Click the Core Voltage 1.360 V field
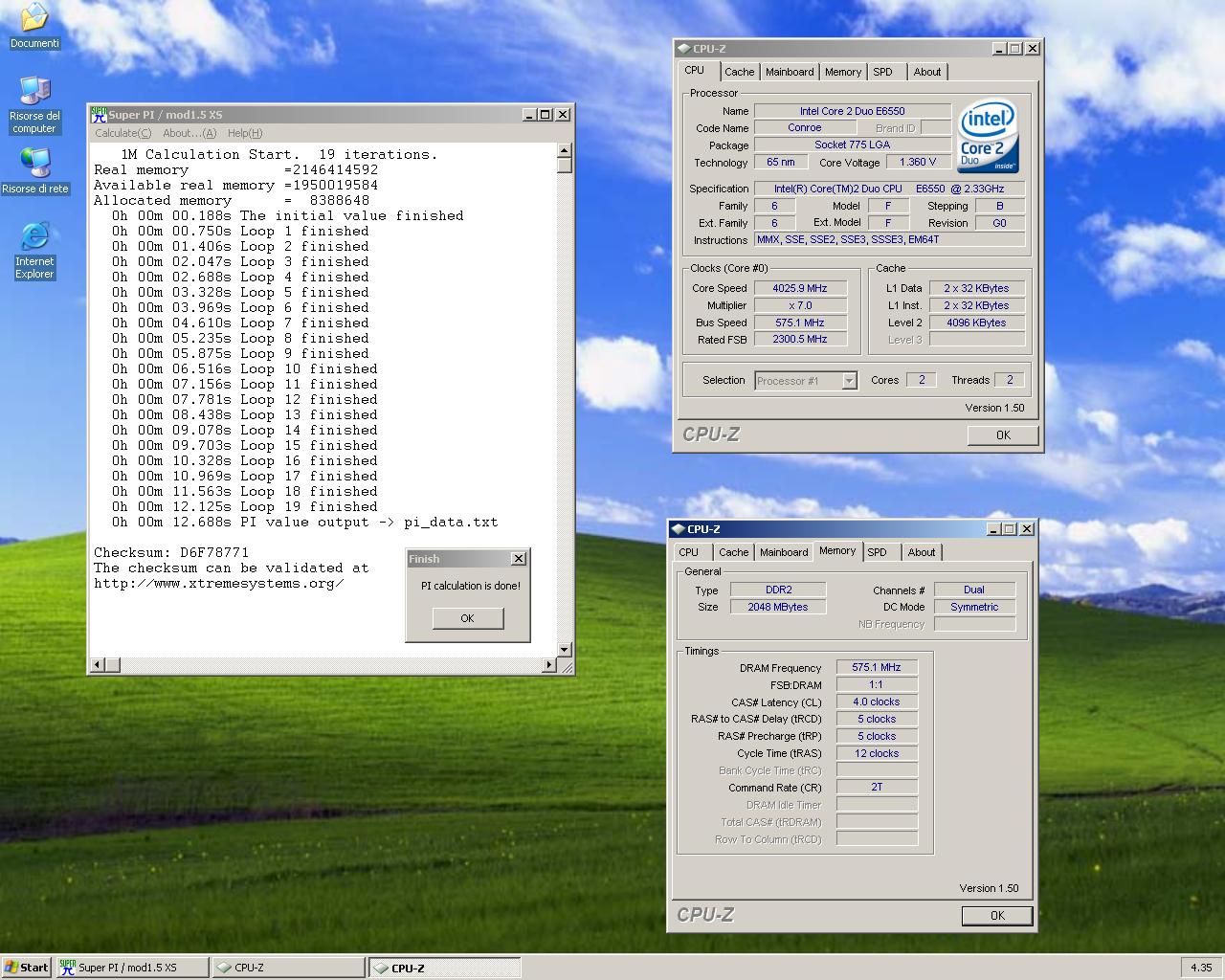1225x980 pixels. [918, 162]
